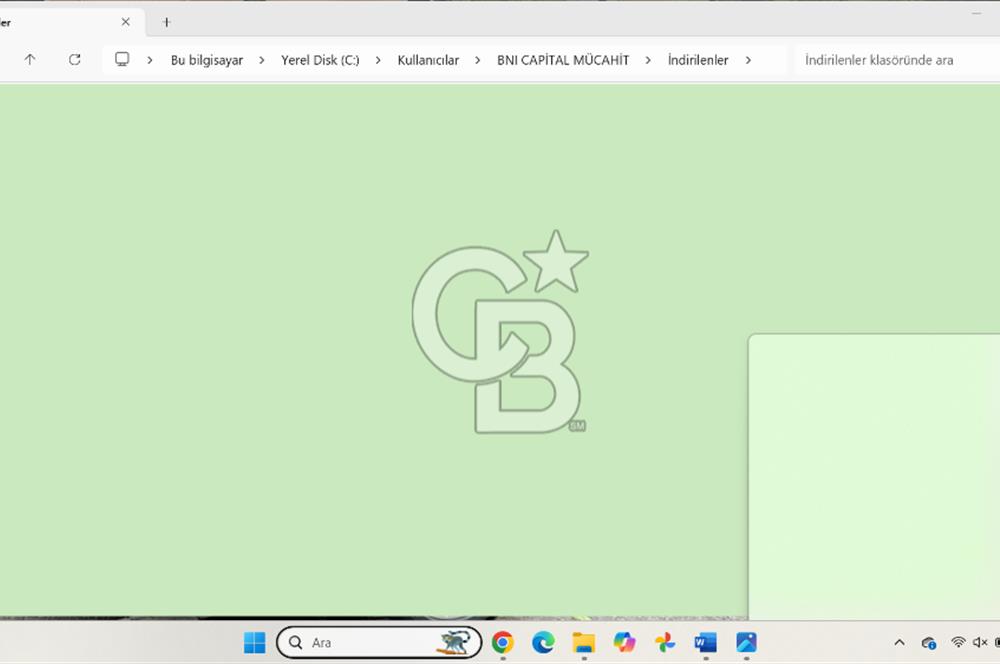Launch Microsoft Edge from the taskbar
This screenshot has width=1000, height=664.
(543, 642)
